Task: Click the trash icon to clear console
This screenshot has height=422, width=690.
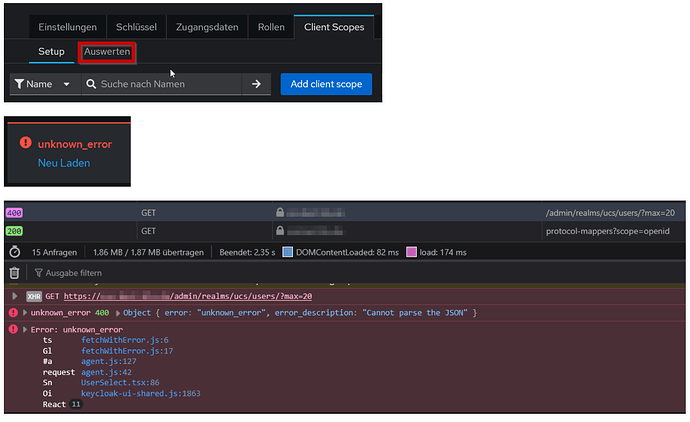Action: click(15, 273)
